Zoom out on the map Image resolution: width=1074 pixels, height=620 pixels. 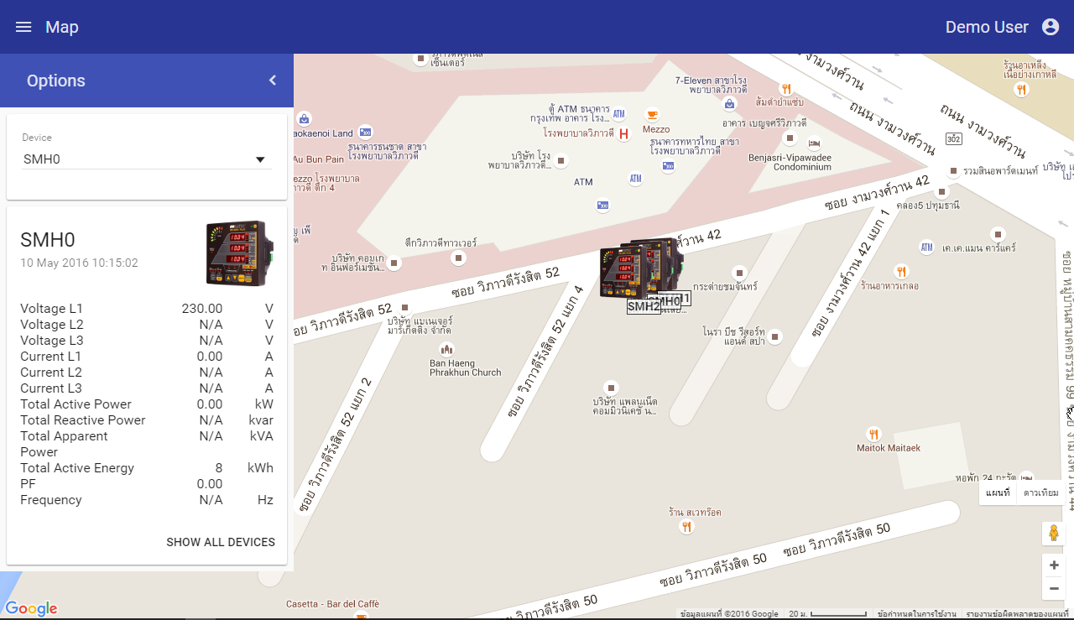[x=1053, y=589]
